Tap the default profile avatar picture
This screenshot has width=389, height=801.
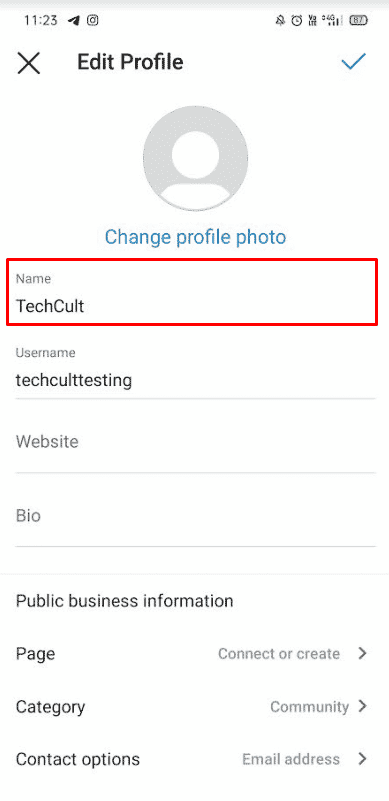195,158
